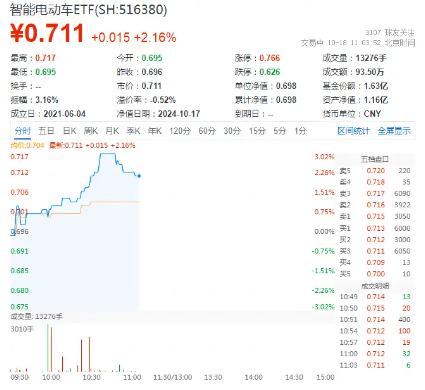Click the 五档盘口 panel header
Screen dimensions: 425x390
(375, 159)
